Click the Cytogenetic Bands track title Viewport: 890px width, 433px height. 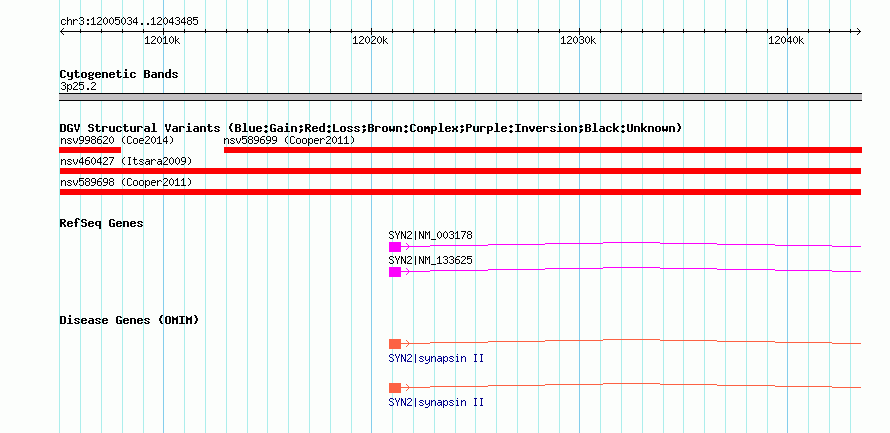[119, 74]
